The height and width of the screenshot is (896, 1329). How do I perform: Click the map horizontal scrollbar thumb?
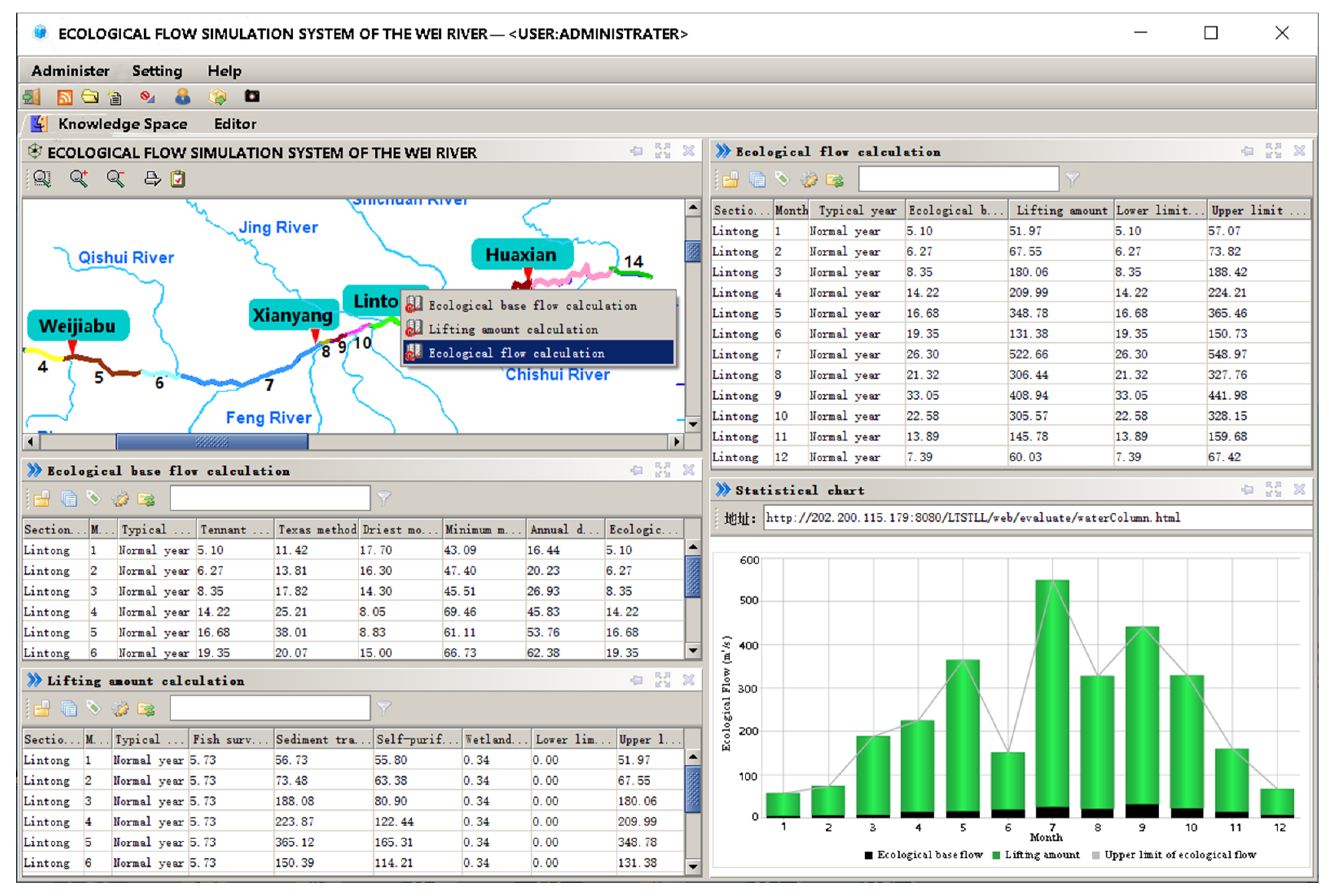pyautogui.click(x=212, y=442)
